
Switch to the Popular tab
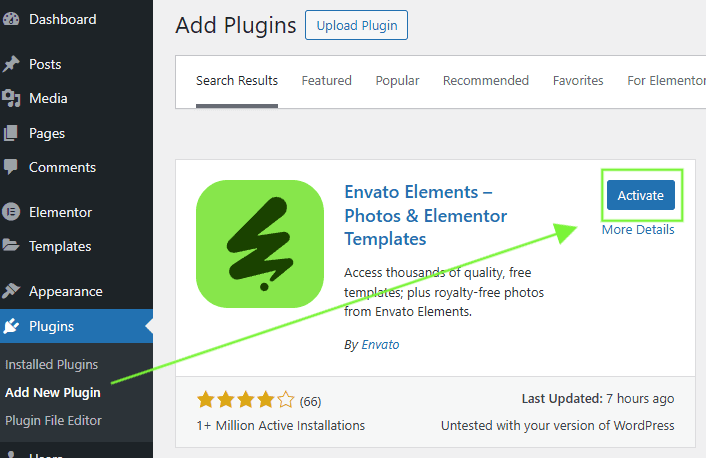coord(396,81)
